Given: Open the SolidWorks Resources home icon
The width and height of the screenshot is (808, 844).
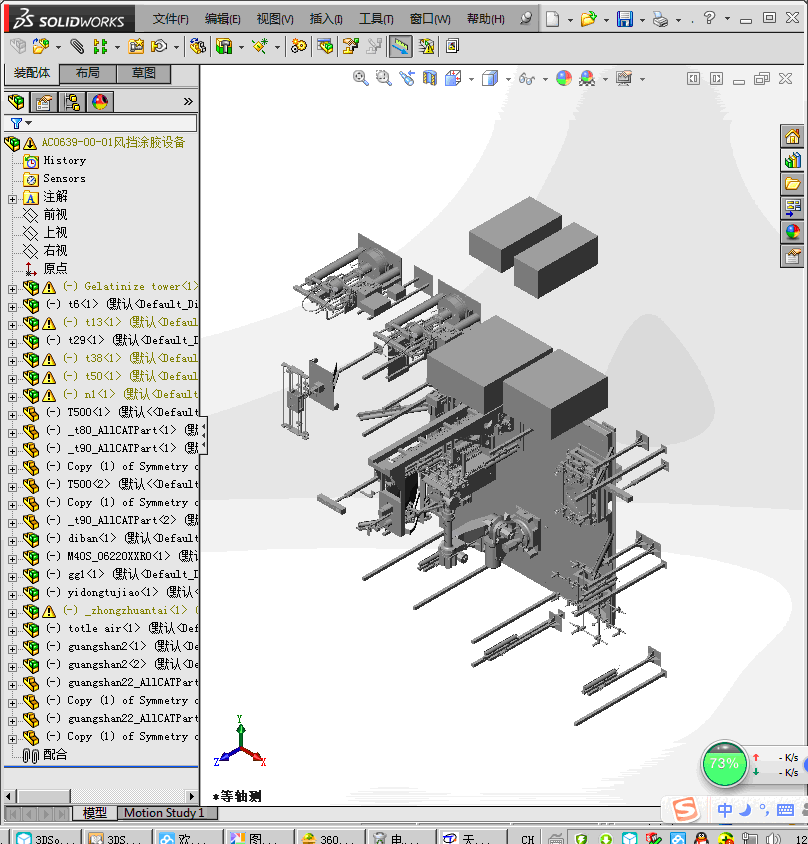Looking at the screenshot, I should 793,137.
